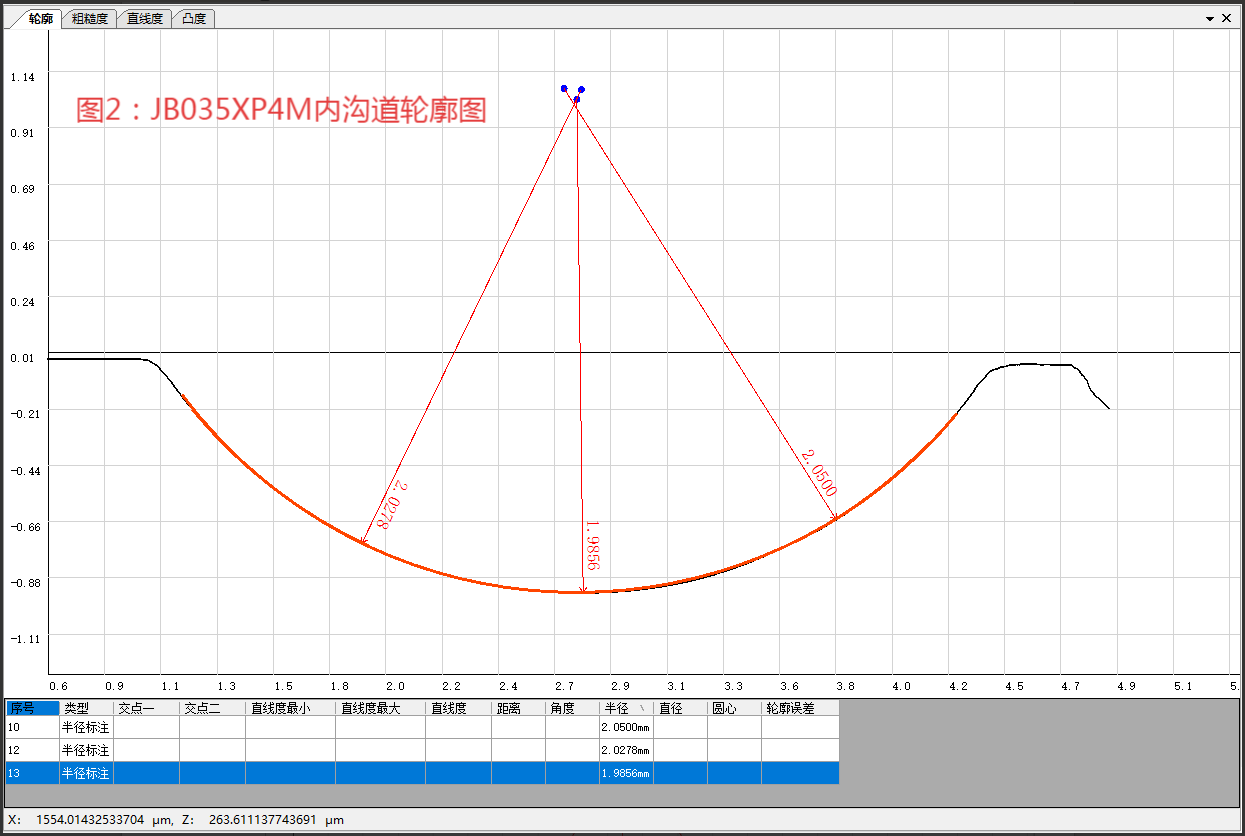The height and width of the screenshot is (836, 1245).
Task: Click 半径标注 in row 12
Action: 86,750
